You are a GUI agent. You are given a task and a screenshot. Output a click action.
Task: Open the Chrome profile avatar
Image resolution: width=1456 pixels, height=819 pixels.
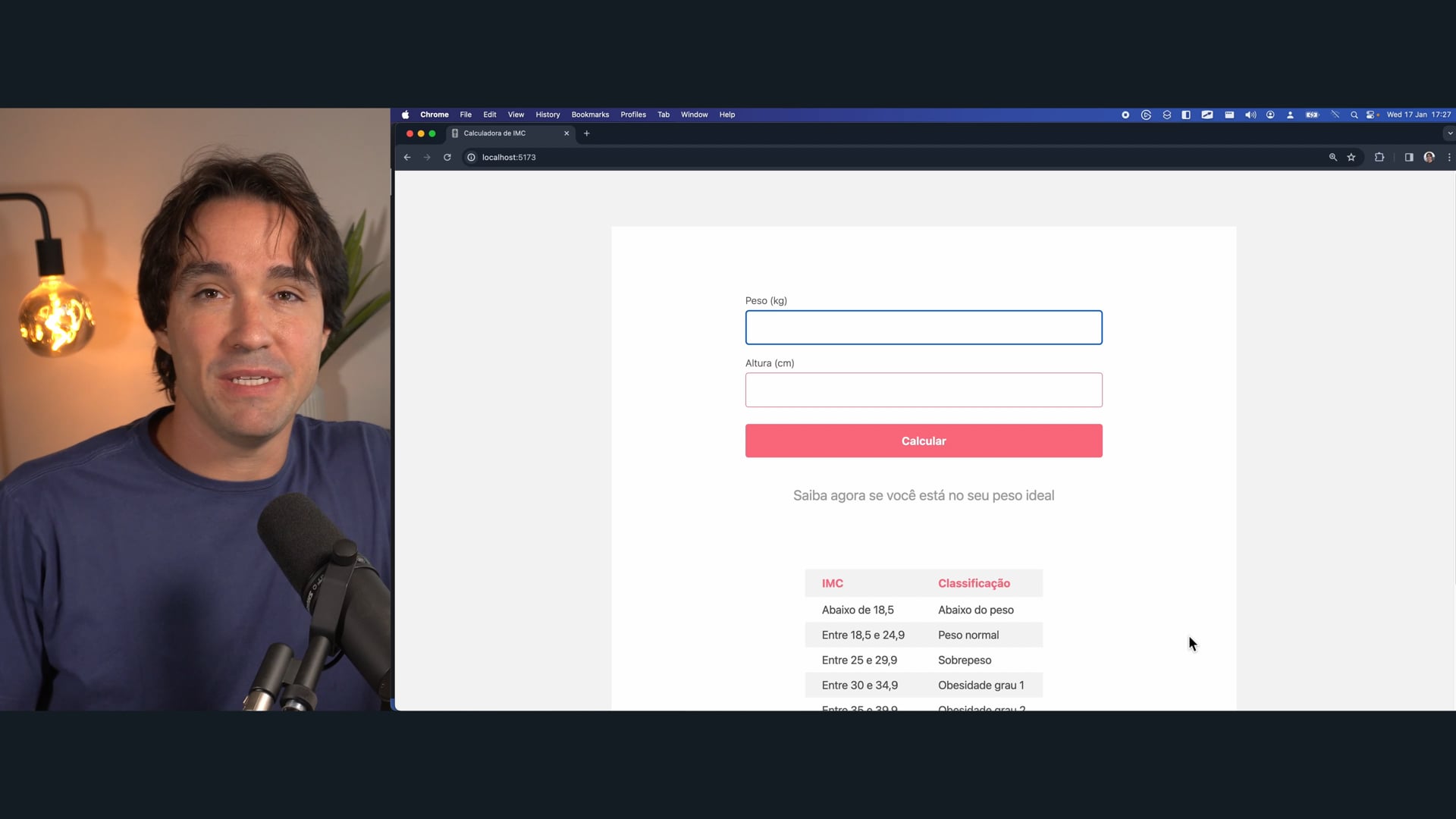click(1429, 157)
